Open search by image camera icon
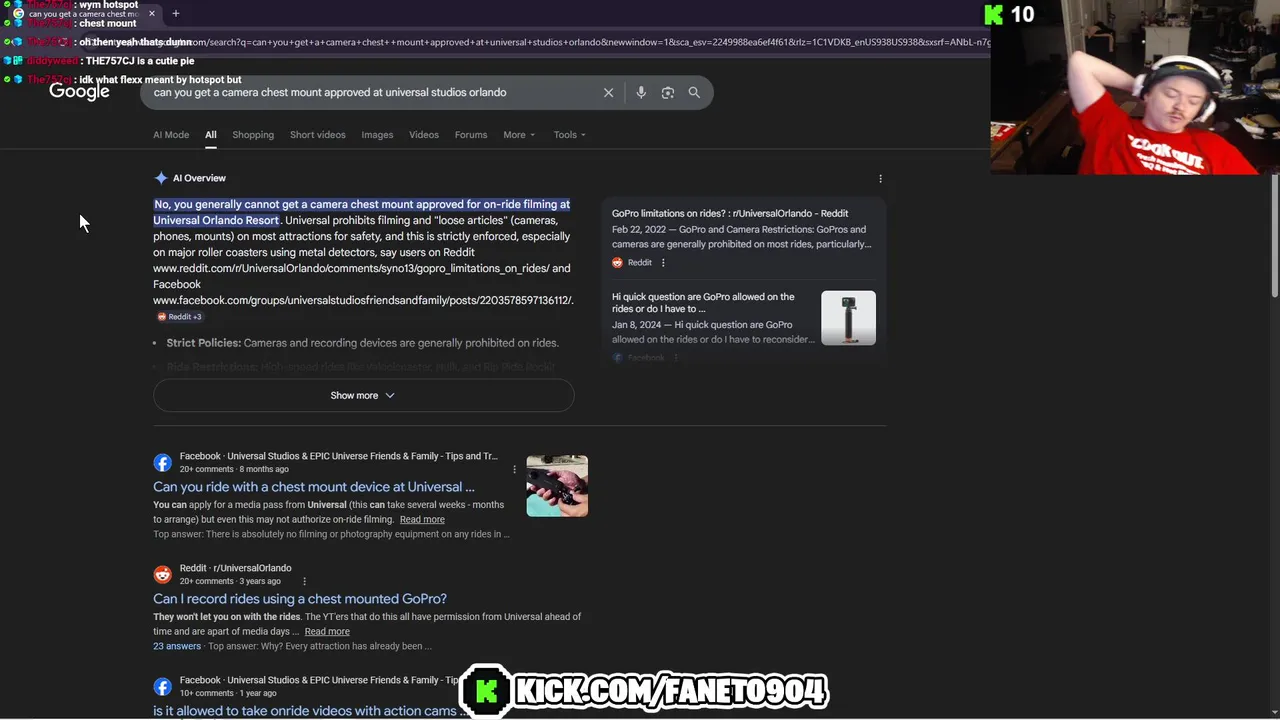This screenshot has height=720, width=1280. click(667, 92)
